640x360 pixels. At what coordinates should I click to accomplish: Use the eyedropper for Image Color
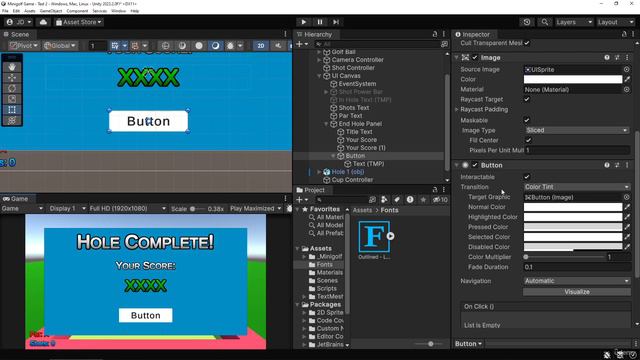point(627,79)
